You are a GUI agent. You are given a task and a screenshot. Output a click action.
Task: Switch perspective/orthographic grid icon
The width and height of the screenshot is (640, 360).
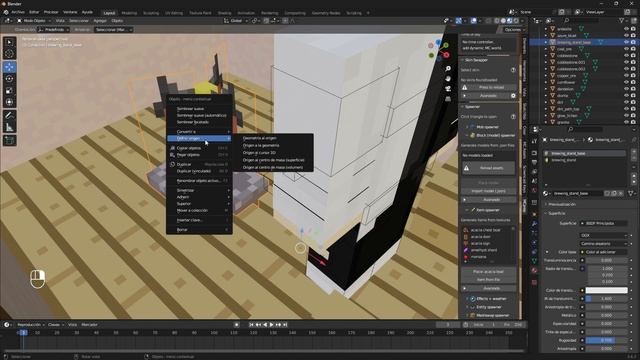[448, 99]
